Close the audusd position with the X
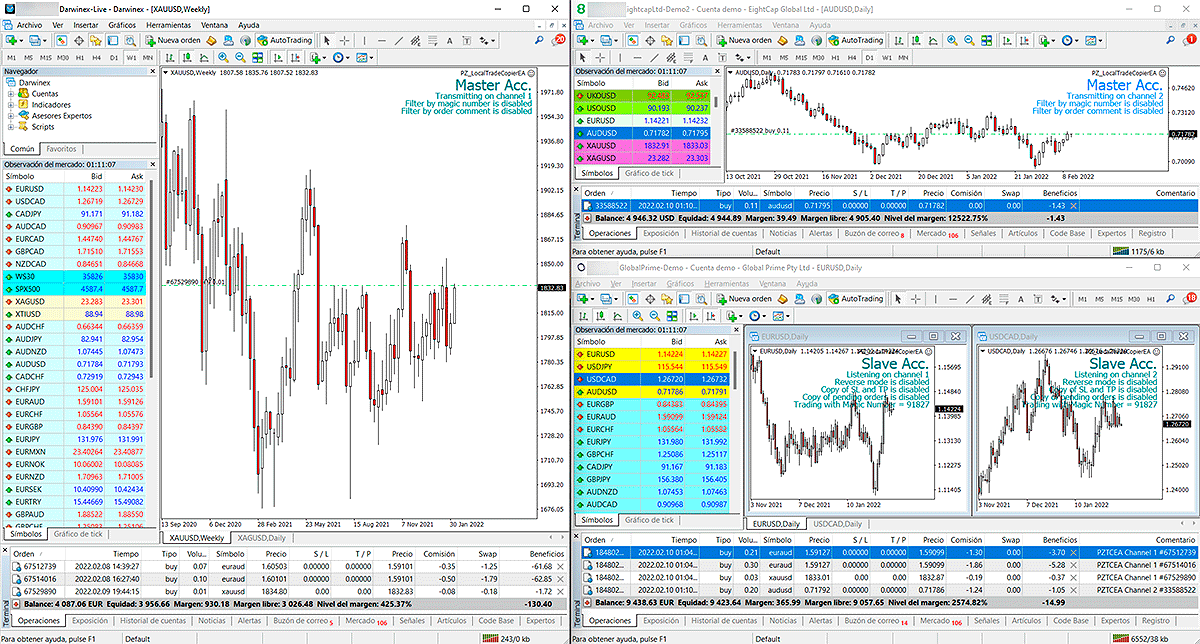1200x644 pixels. tap(1074, 205)
